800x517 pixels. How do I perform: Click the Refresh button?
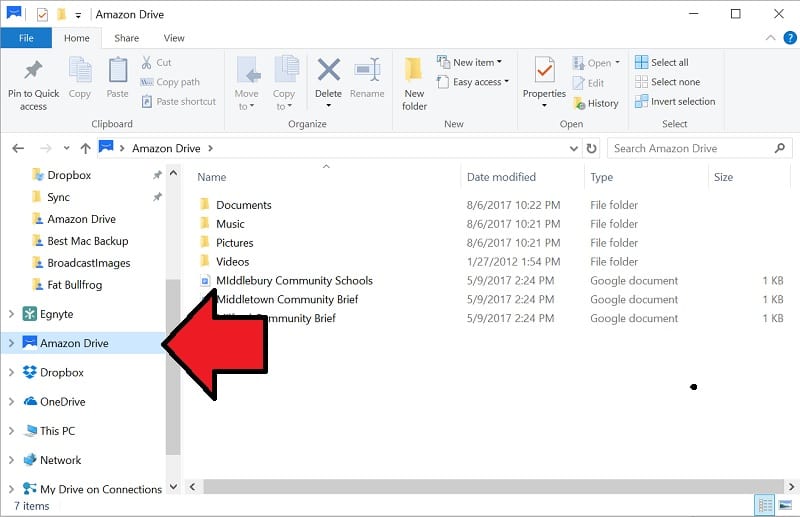click(591, 149)
